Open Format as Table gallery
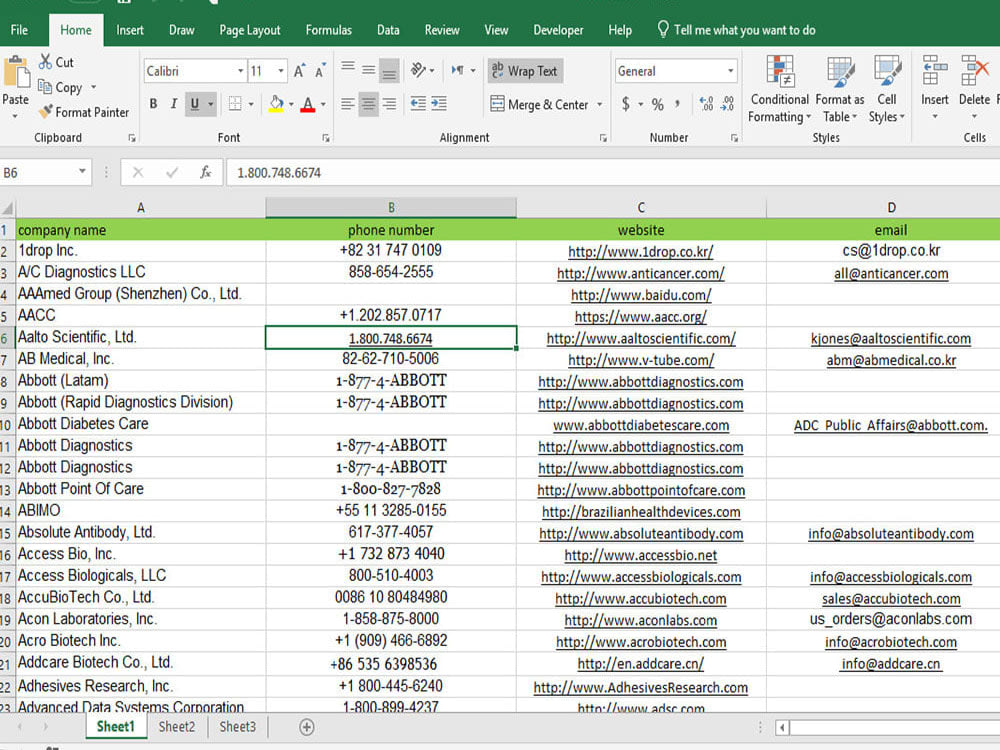 (840, 89)
